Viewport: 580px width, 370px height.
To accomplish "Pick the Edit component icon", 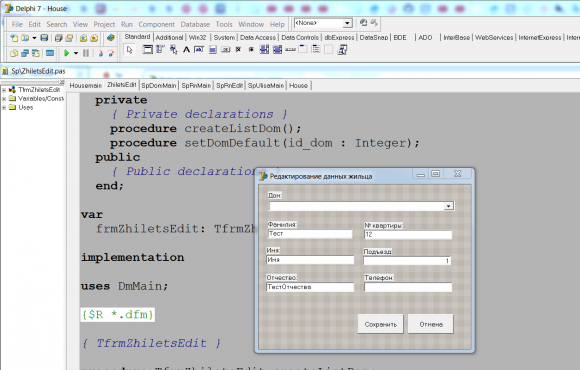I will point(199,50).
